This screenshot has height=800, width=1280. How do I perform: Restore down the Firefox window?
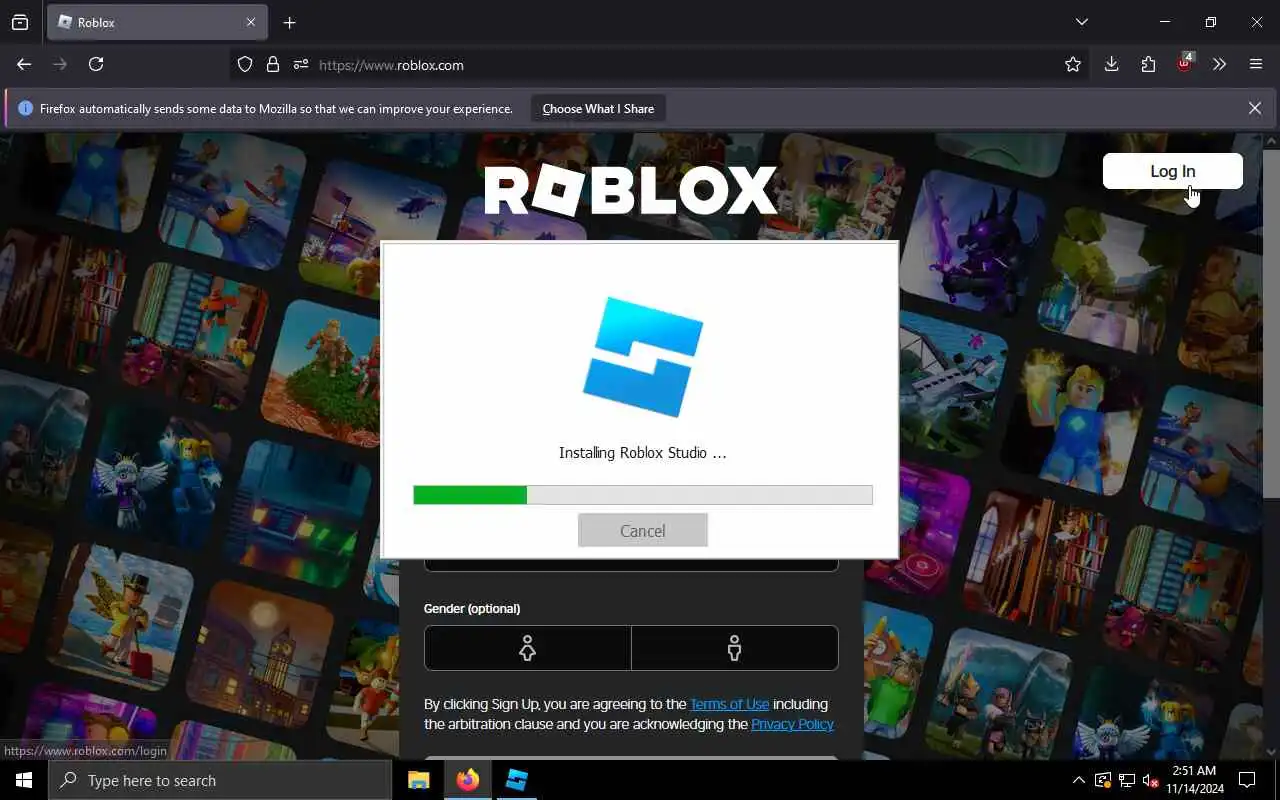tap(1210, 22)
